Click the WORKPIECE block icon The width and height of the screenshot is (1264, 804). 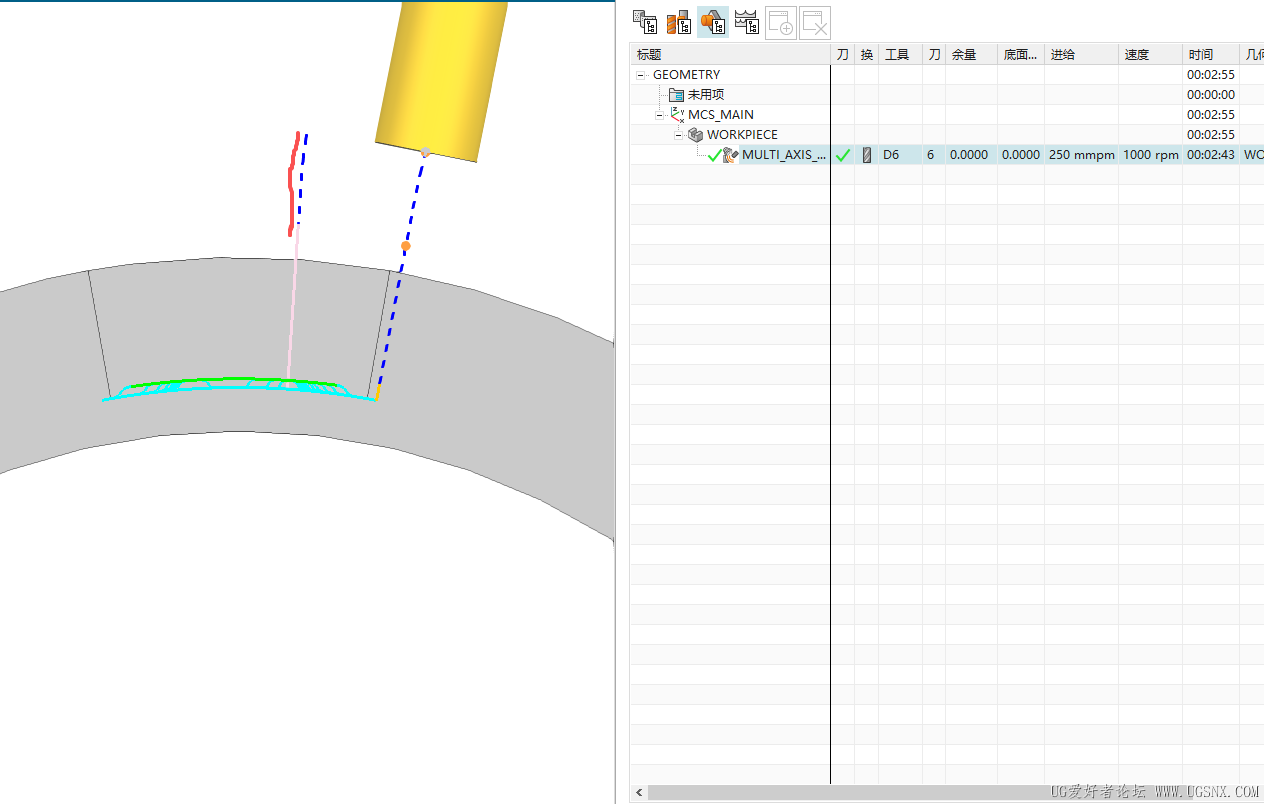tap(695, 135)
